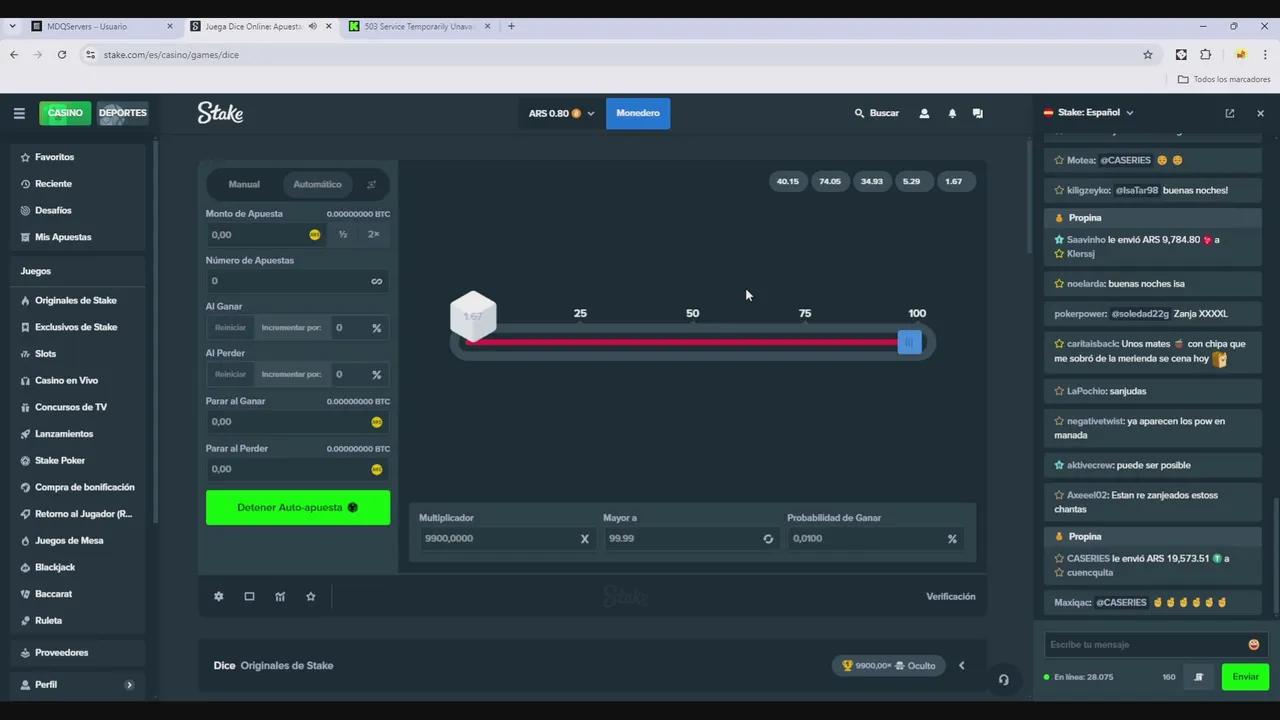Open past result 1.67 chip
Screen dimensions: 1280x720
point(954,181)
